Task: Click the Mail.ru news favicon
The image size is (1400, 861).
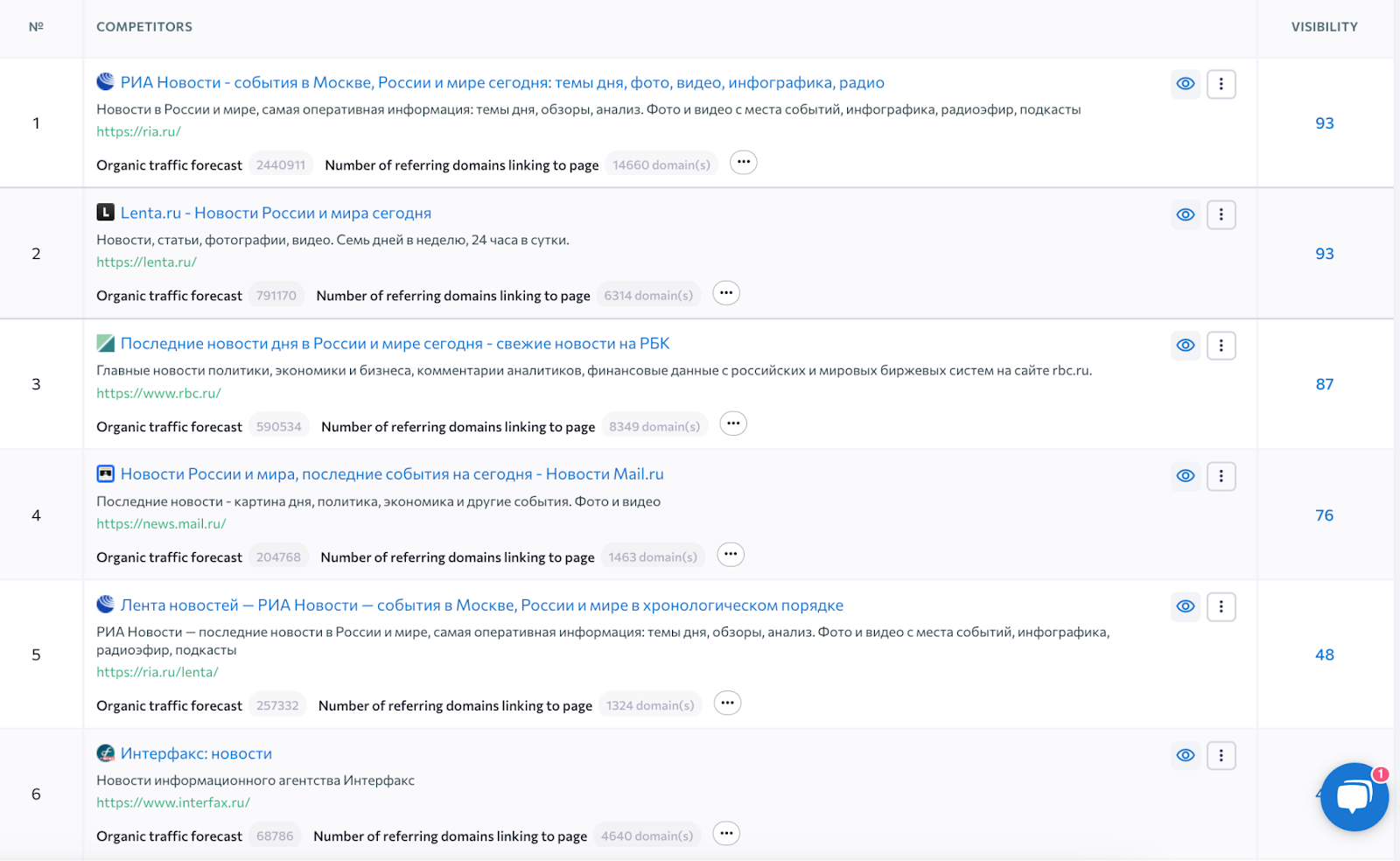Action: [104, 473]
